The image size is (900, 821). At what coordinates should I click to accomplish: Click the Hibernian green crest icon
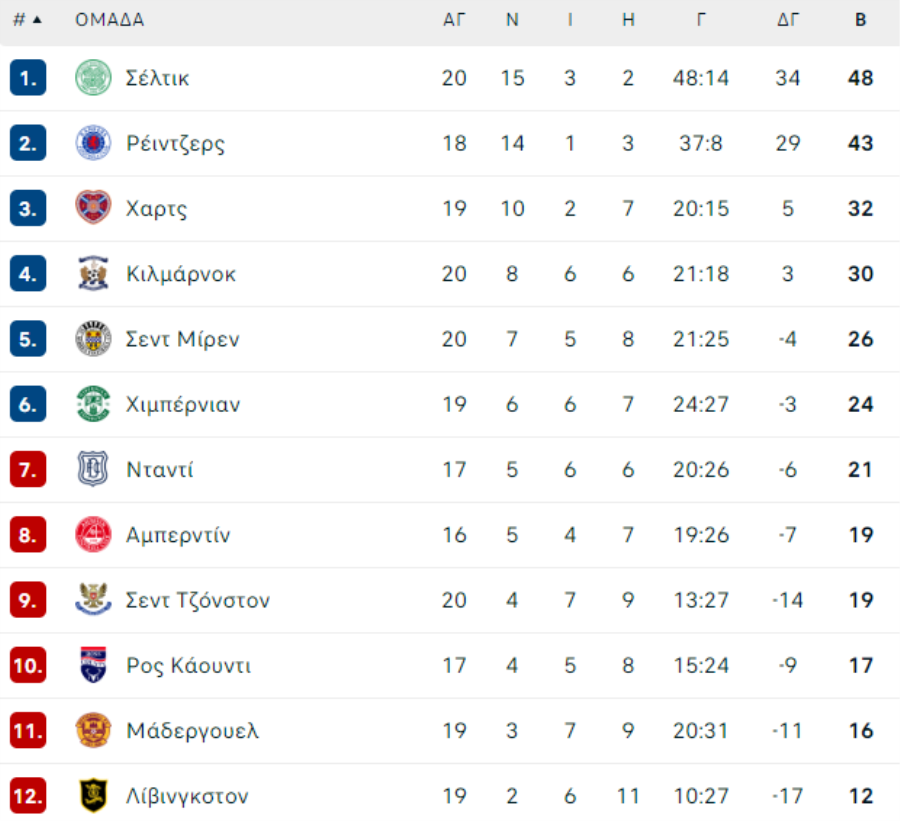pyautogui.click(x=93, y=404)
